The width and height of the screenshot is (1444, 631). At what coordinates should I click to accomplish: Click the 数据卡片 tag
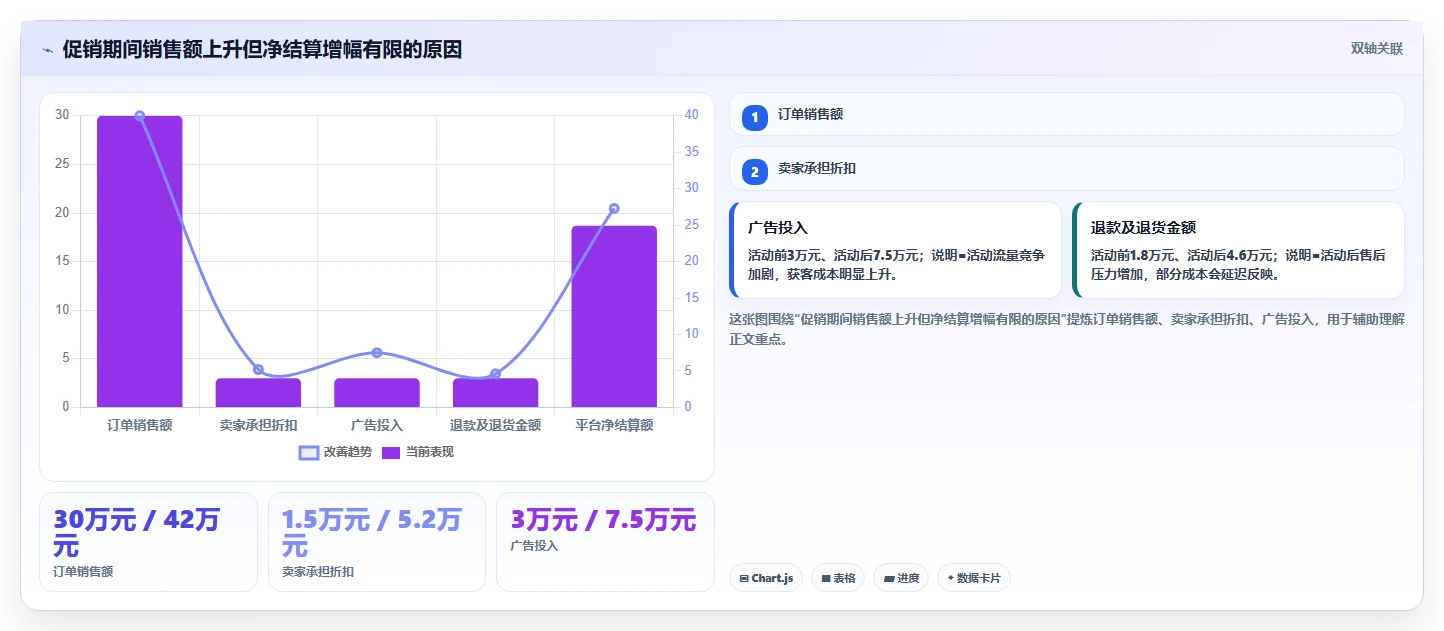pos(974,578)
